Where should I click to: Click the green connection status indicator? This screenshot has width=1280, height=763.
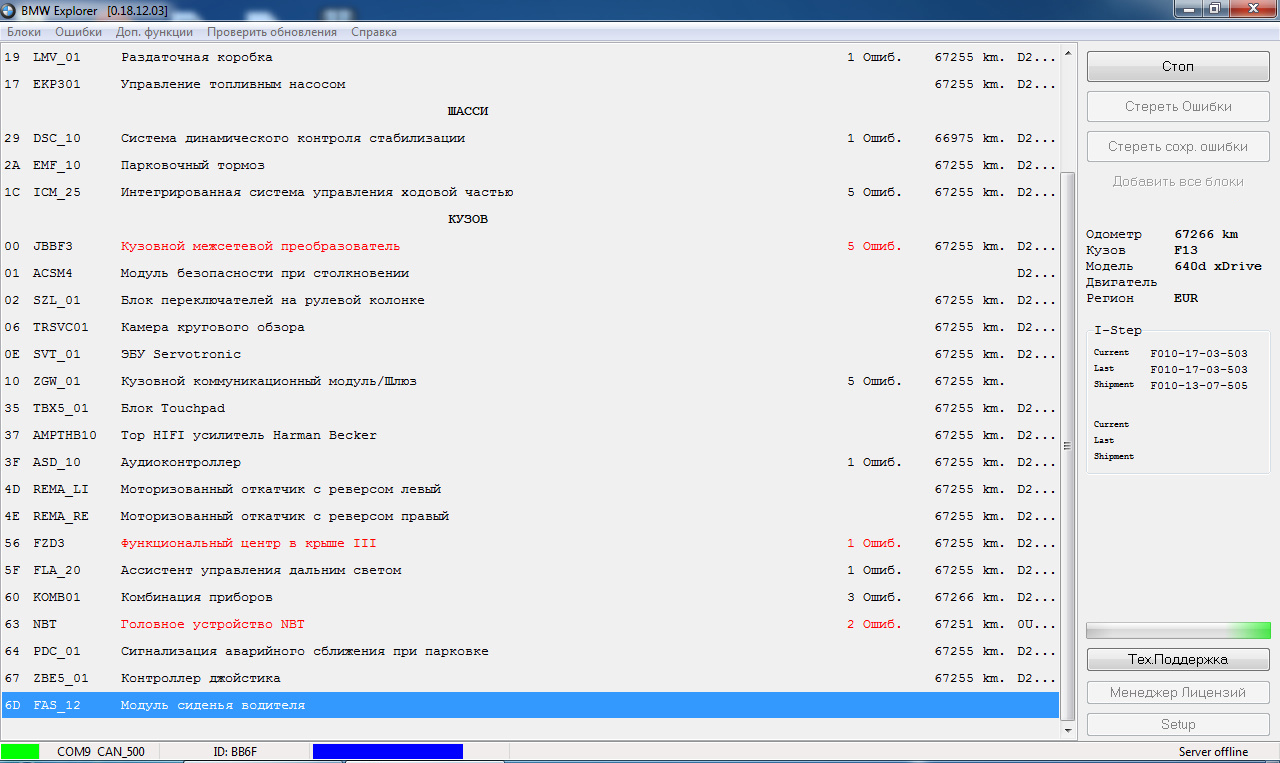coord(20,751)
